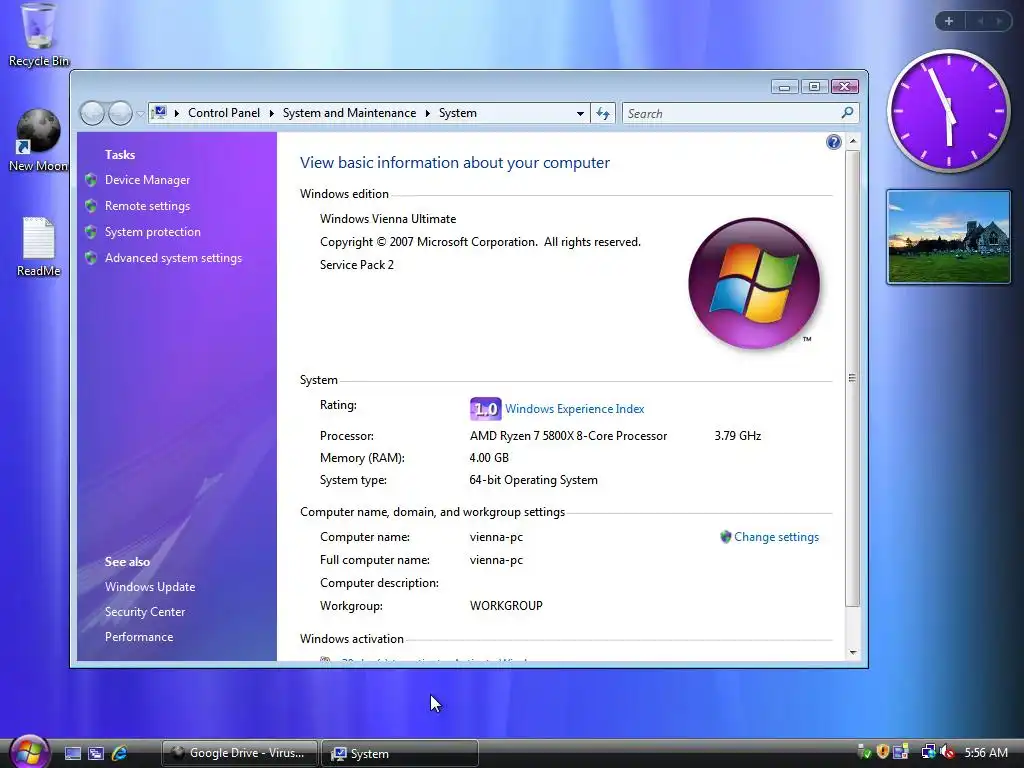Click the network tray icon
Screen dimensions: 1024x768
(x=928, y=752)
